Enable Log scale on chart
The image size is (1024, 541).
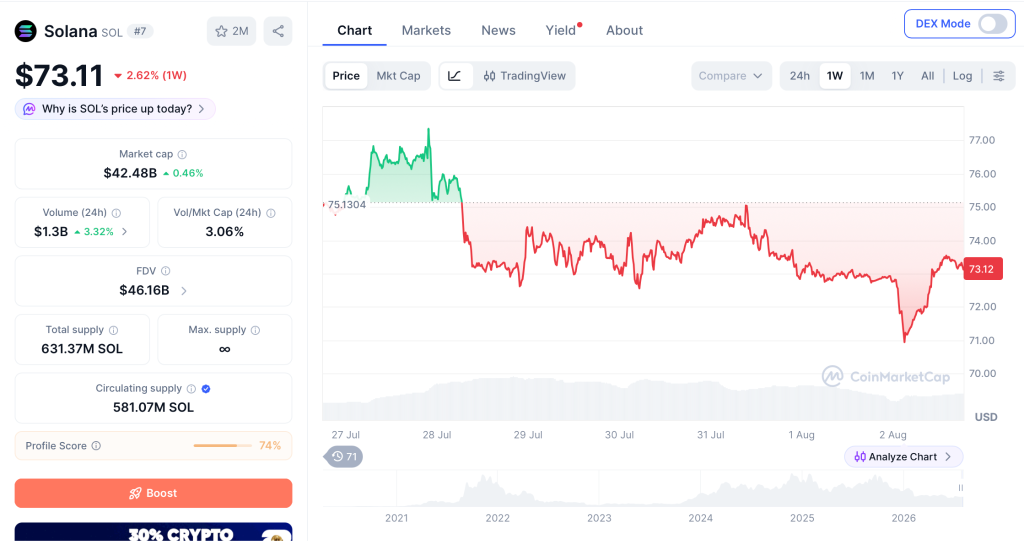(x=962, y=76)
